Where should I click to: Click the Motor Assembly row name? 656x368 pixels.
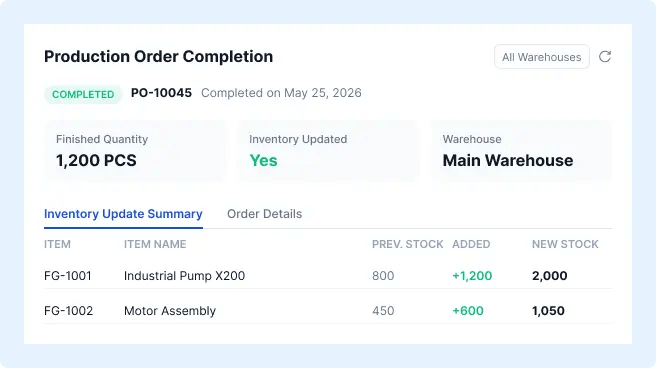point(170,311)
